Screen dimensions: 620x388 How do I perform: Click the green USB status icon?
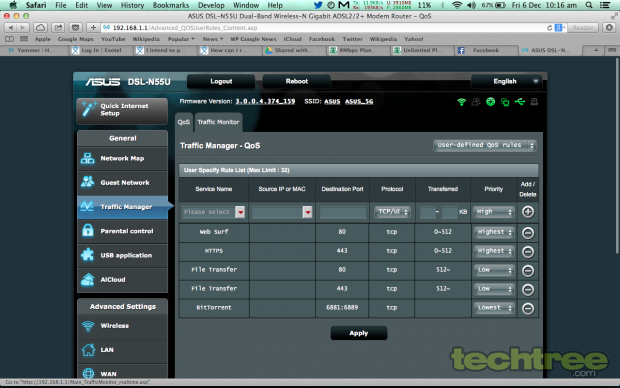tap(520, 102)
